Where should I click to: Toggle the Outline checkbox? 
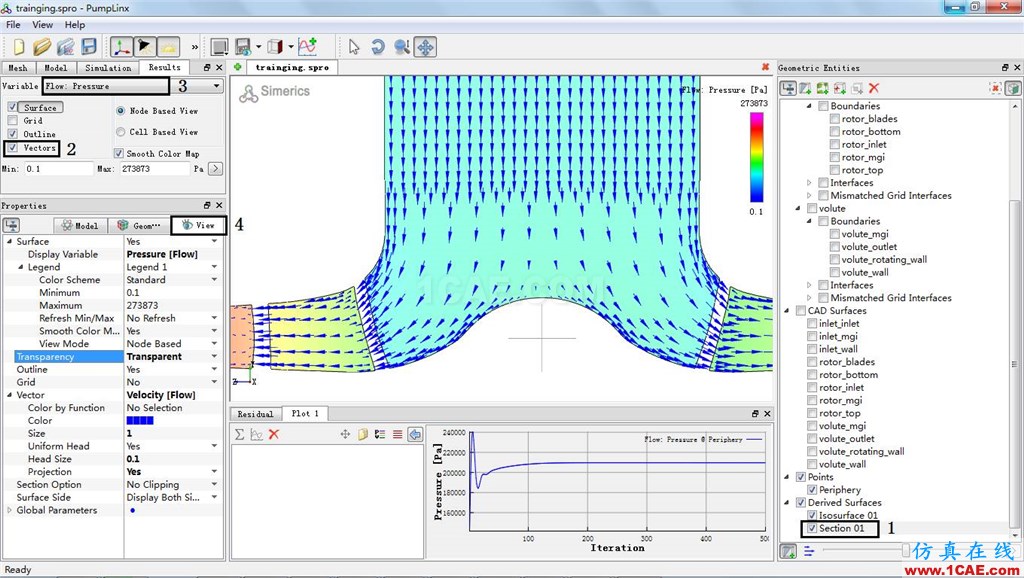click(x=12, y=134)
